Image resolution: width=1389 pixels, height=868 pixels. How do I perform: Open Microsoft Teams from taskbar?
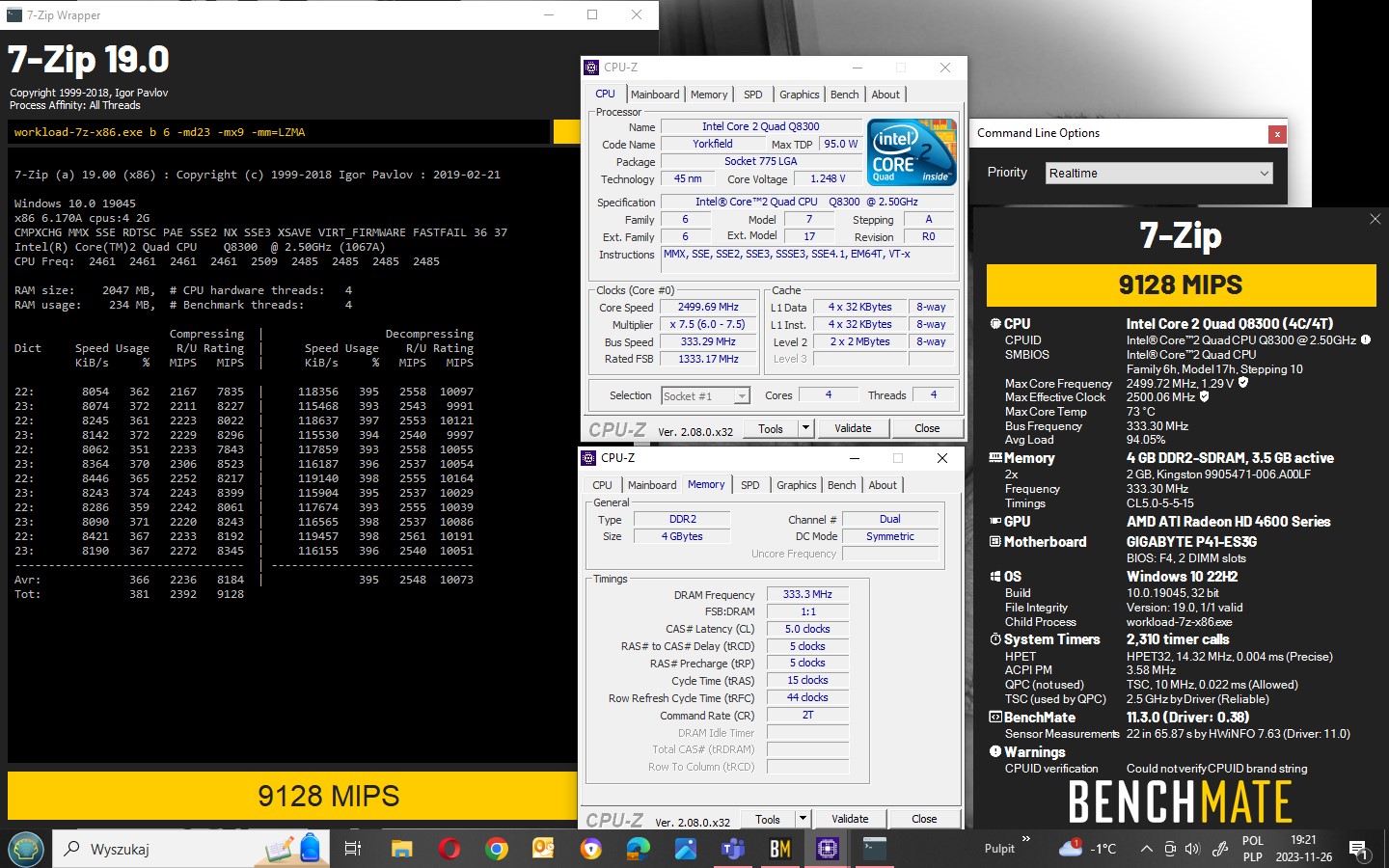[732, 849]
